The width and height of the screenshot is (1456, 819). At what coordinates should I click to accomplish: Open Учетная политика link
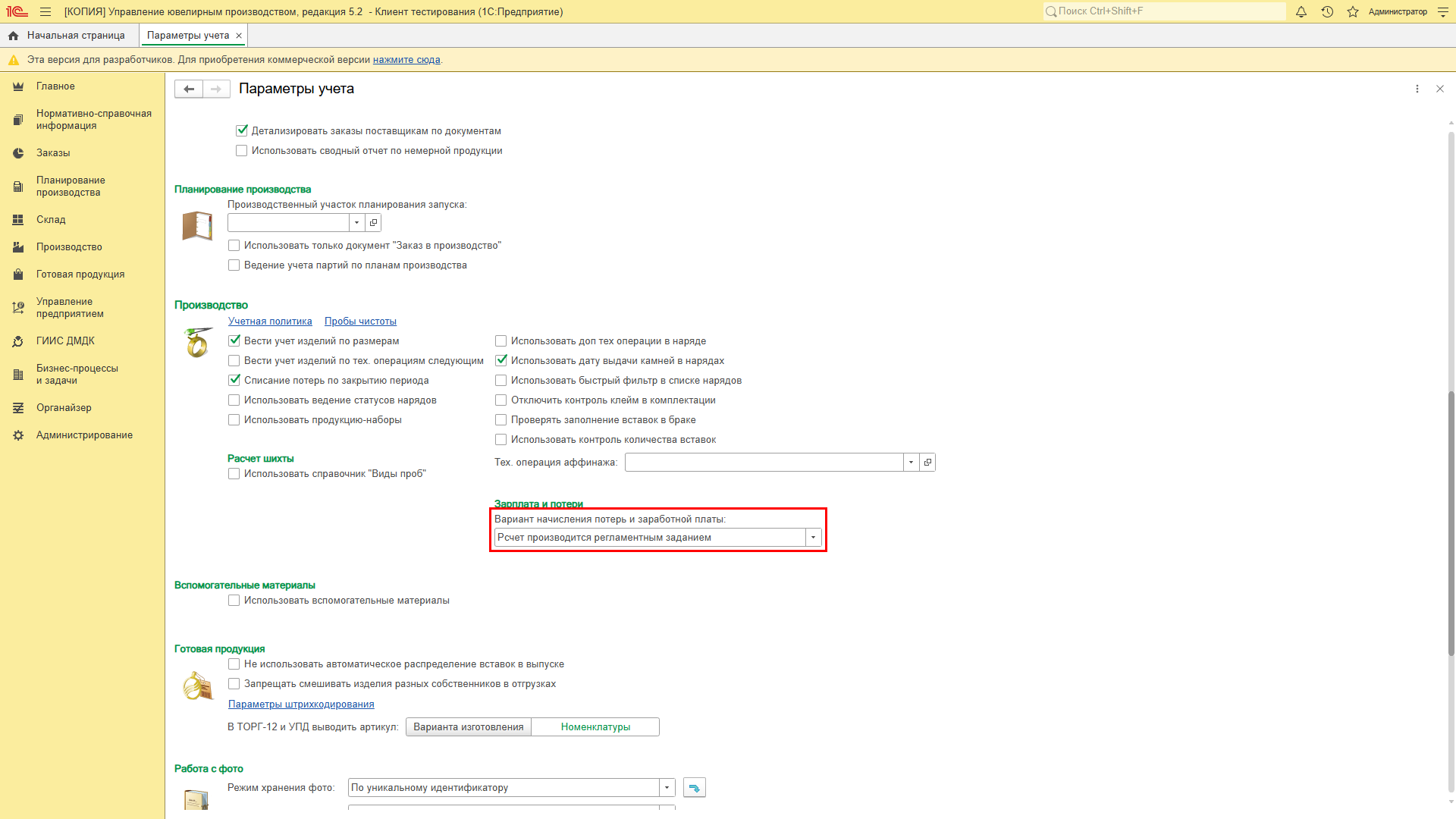(x=270, y=322)
